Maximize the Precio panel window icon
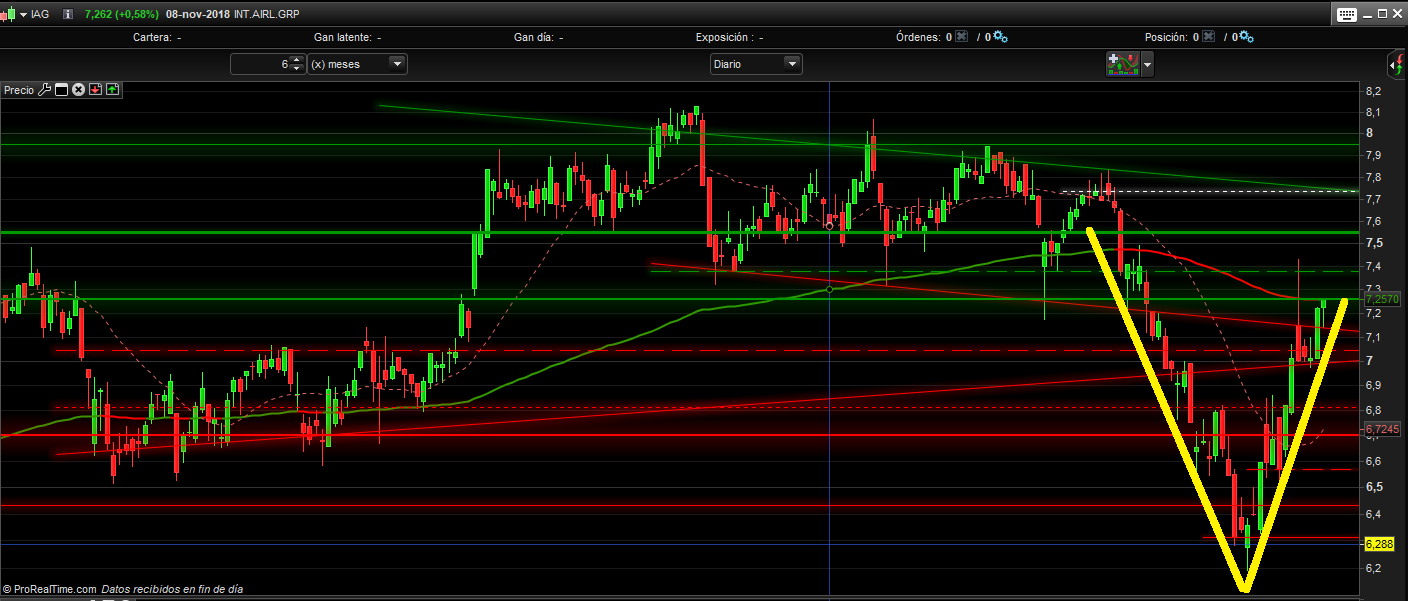 [x=61, y=90]
